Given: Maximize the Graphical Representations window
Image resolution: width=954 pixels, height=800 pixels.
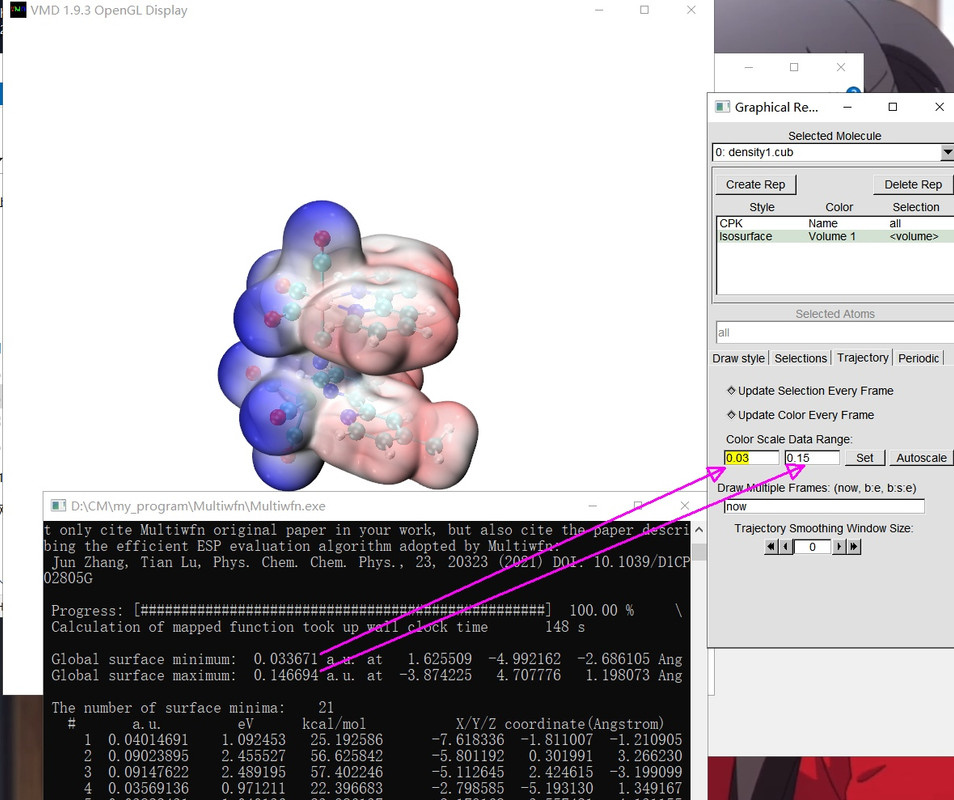Looking at the screenshot, I should tap(893, 107).
